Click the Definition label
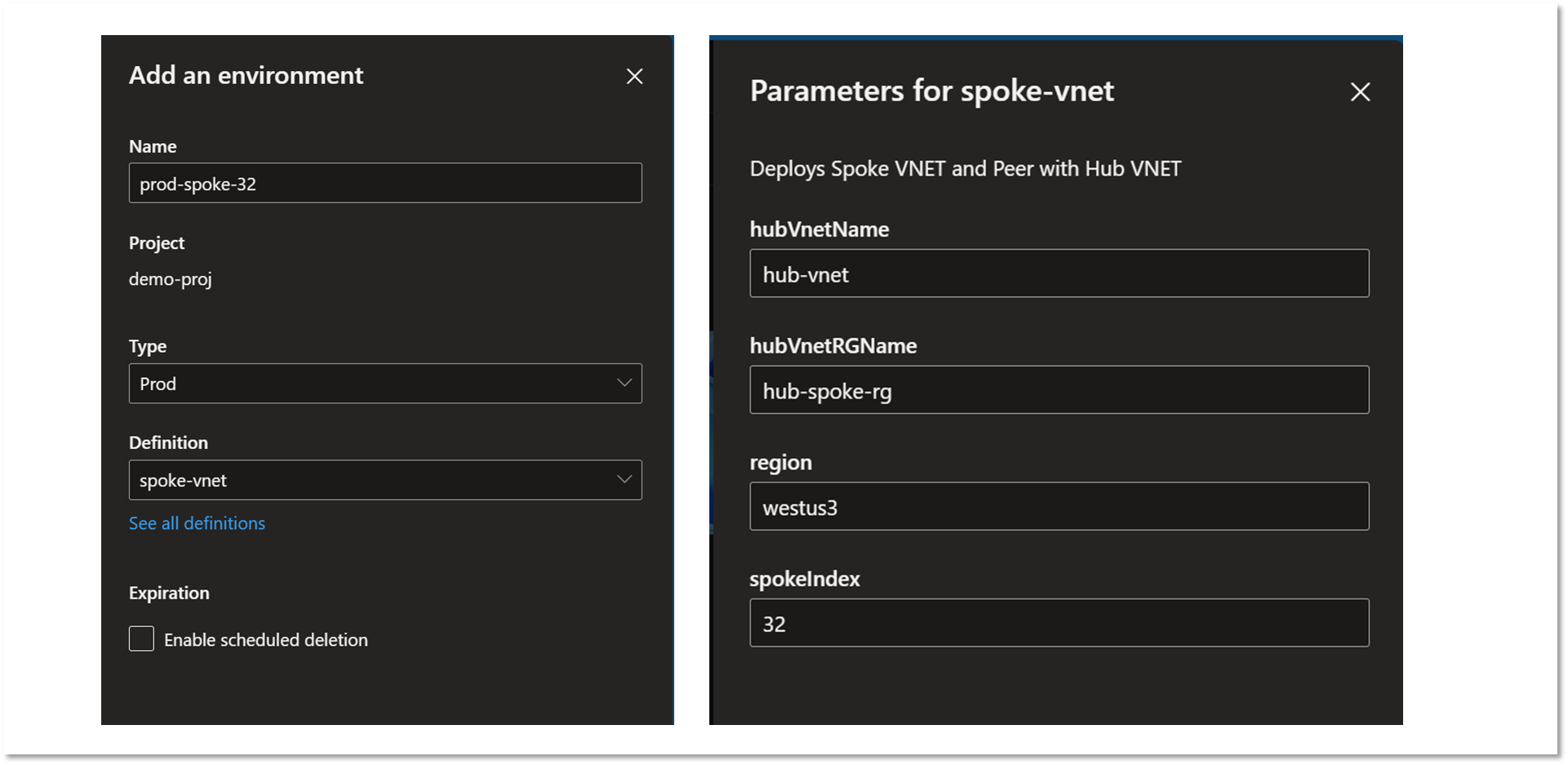 coord(168,443)
